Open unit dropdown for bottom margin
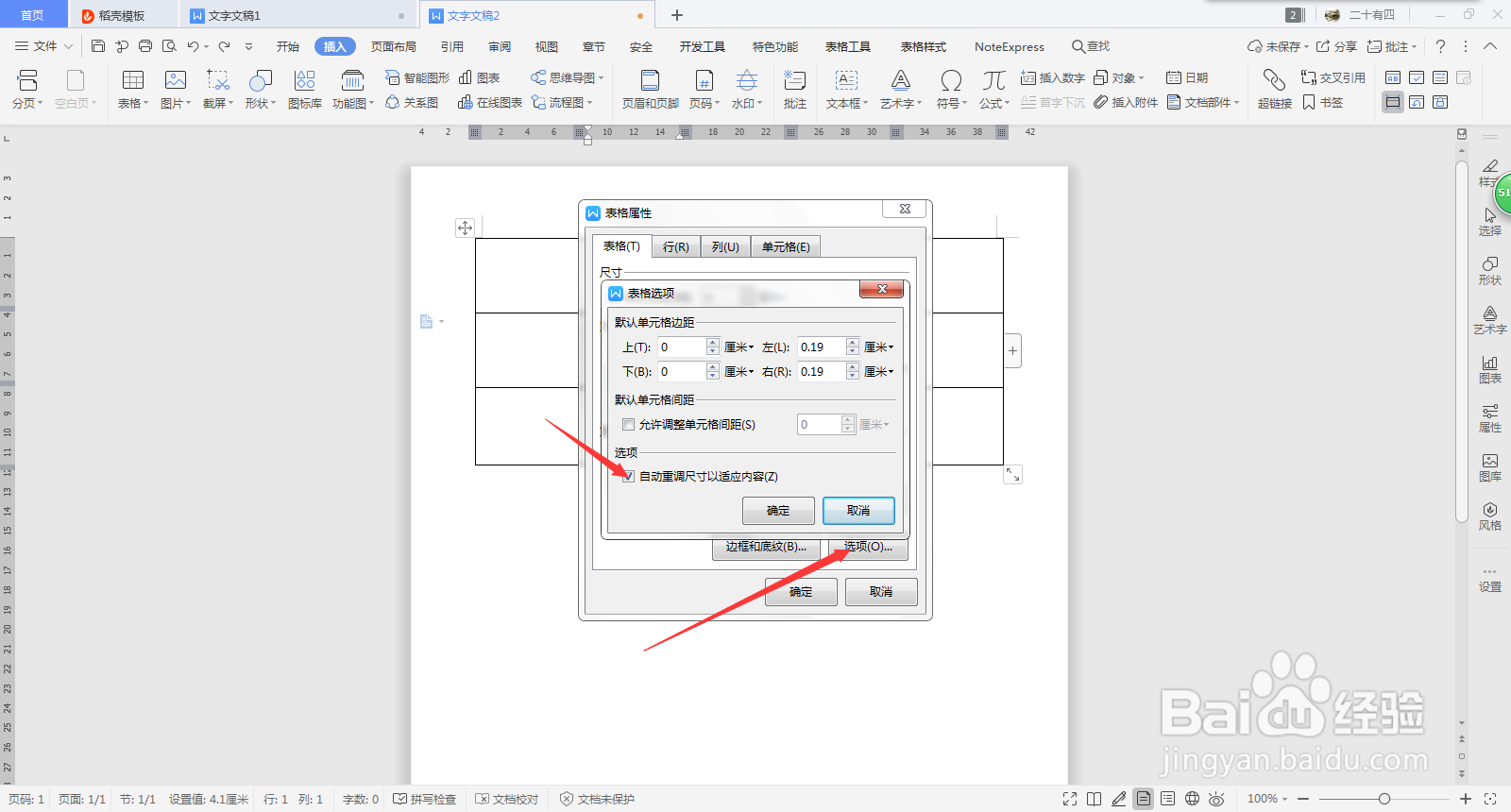The image size is (1511, 812). pos(739,371)
